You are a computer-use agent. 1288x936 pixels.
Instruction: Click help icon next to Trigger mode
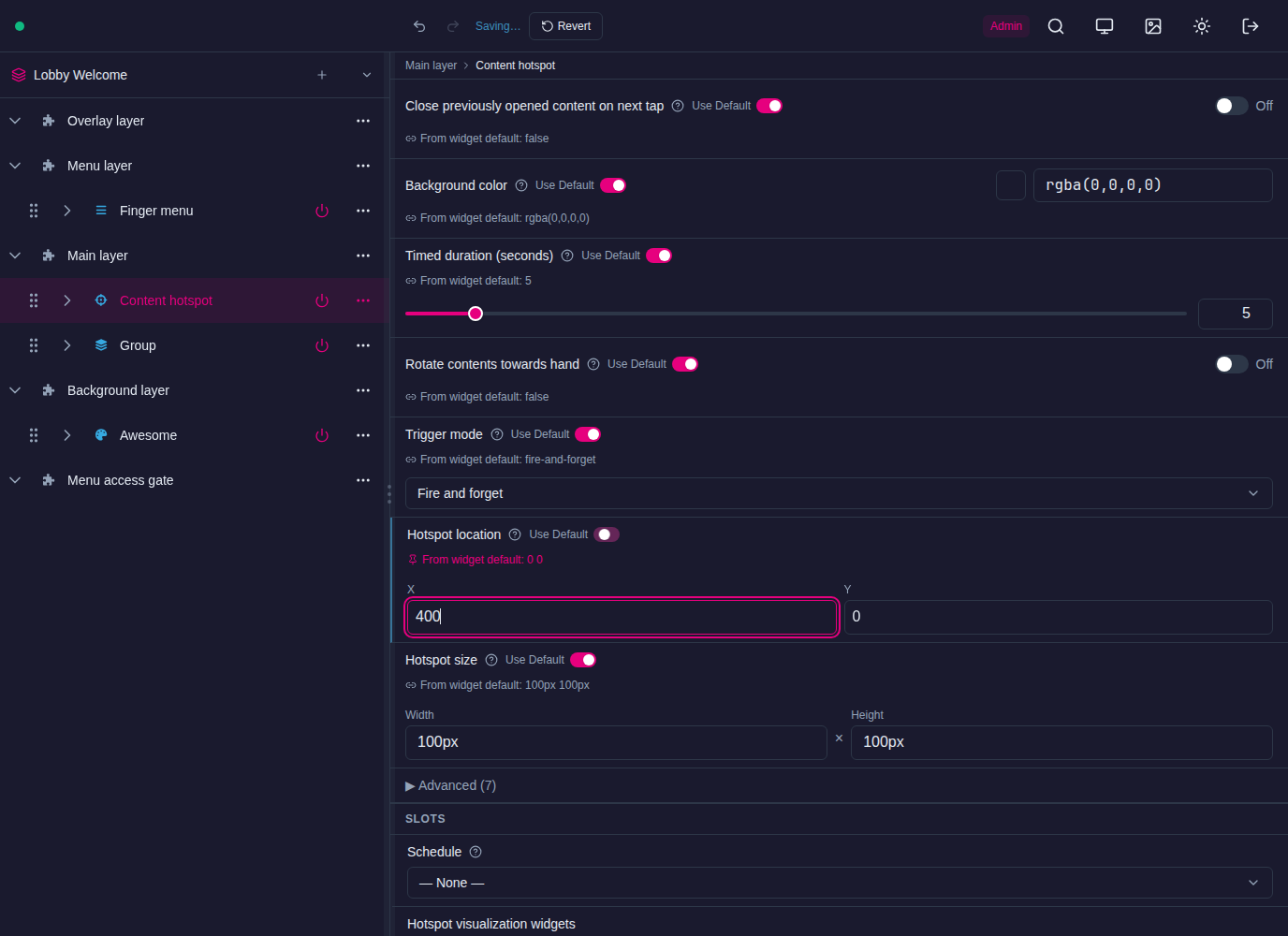497,434
